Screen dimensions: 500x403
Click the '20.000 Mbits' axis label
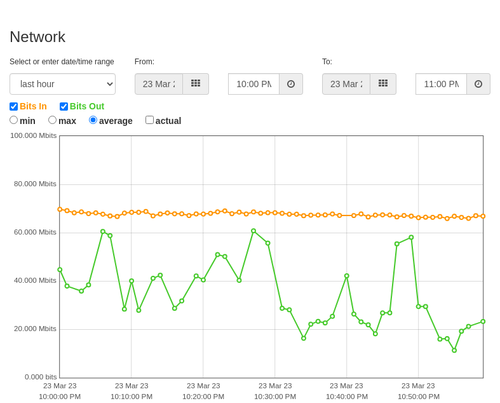pyautogui.click(x=35, y=329)
